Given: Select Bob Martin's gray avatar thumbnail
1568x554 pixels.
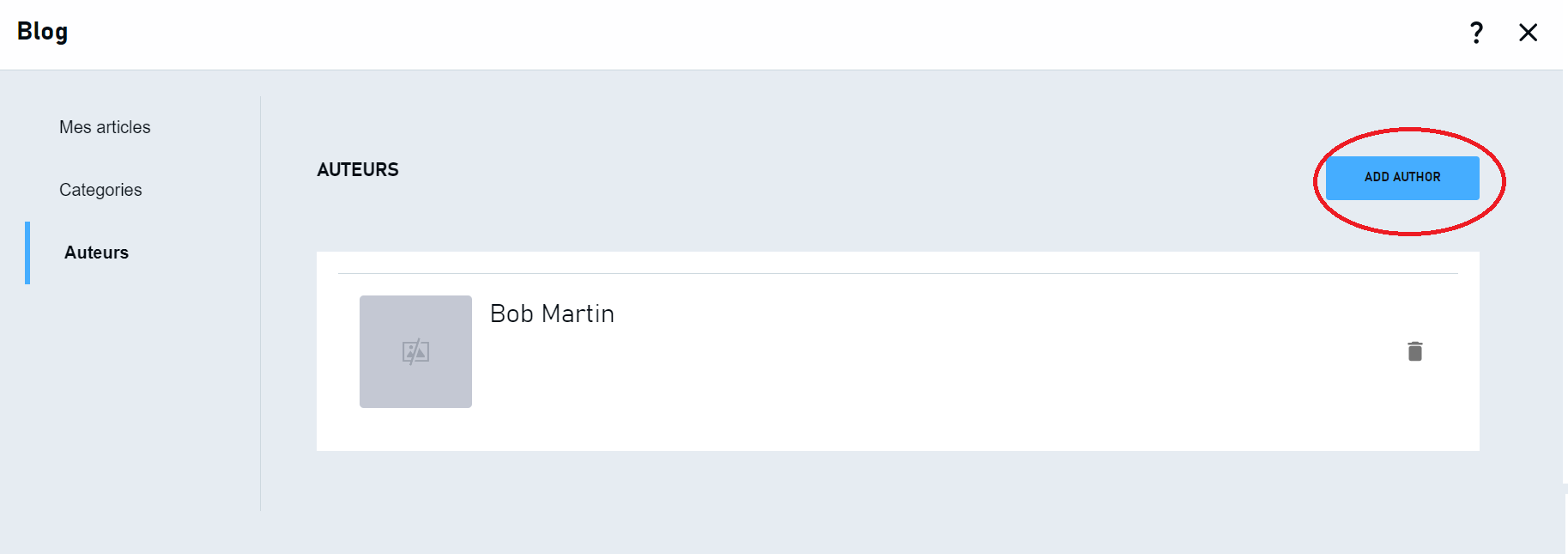Looking at the screenshot, I should (x=415, y=351).
